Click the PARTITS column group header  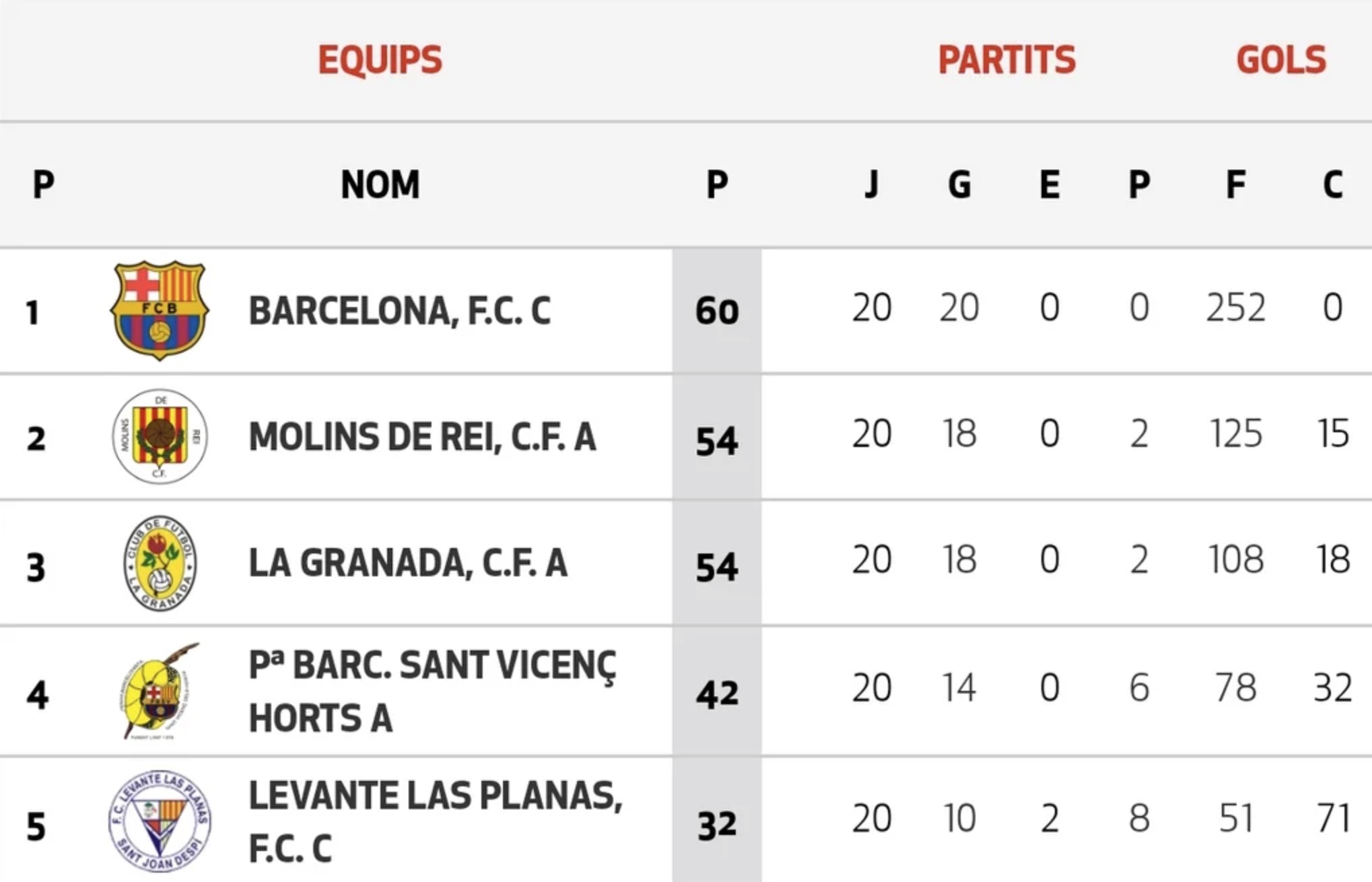pyautogui.click(x=1007, y=60)
